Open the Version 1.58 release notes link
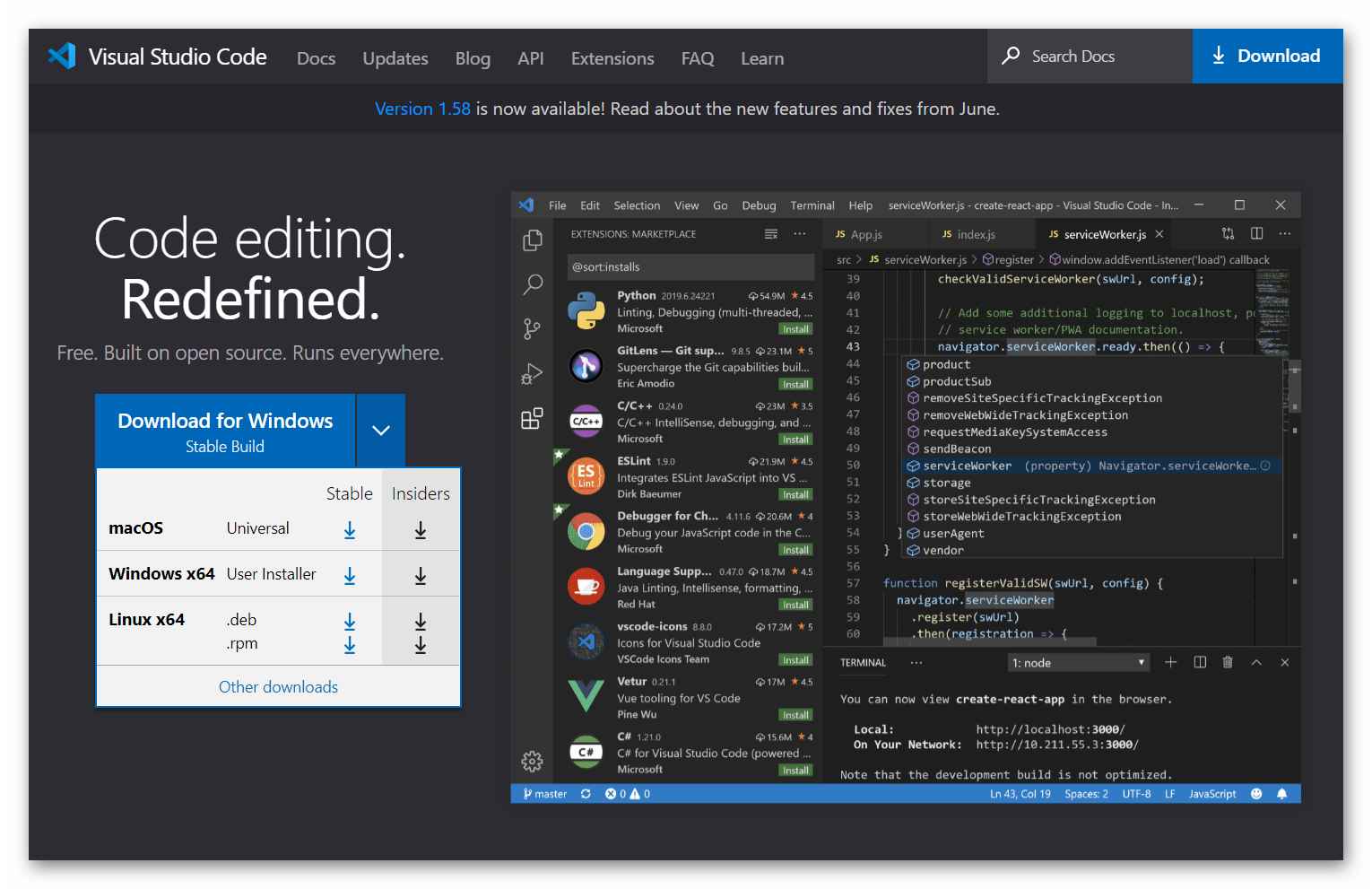The width and height of the screenshot is (1372, 889). tap(422, 109)
